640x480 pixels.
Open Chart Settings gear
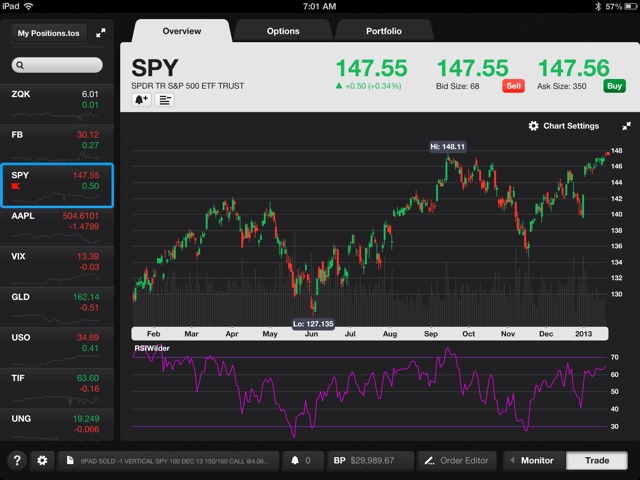(533, 126)
